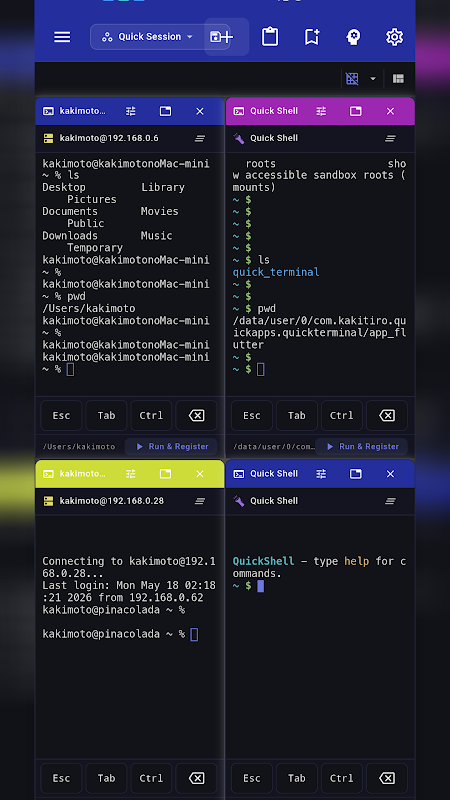450x800 pixels.
Task: Select the purple Quick Shell tab title
Action: [x=274, y=111]
